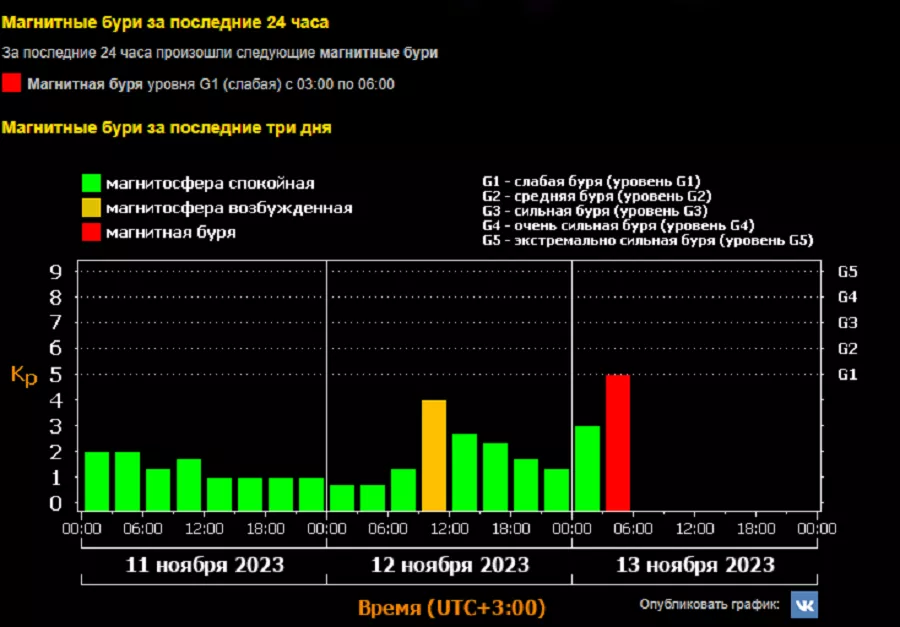The width and height of the screenshot is (900, 627).
Task: Click the red legend square beside 'магнитная буря'
Action: click(92, 232)
